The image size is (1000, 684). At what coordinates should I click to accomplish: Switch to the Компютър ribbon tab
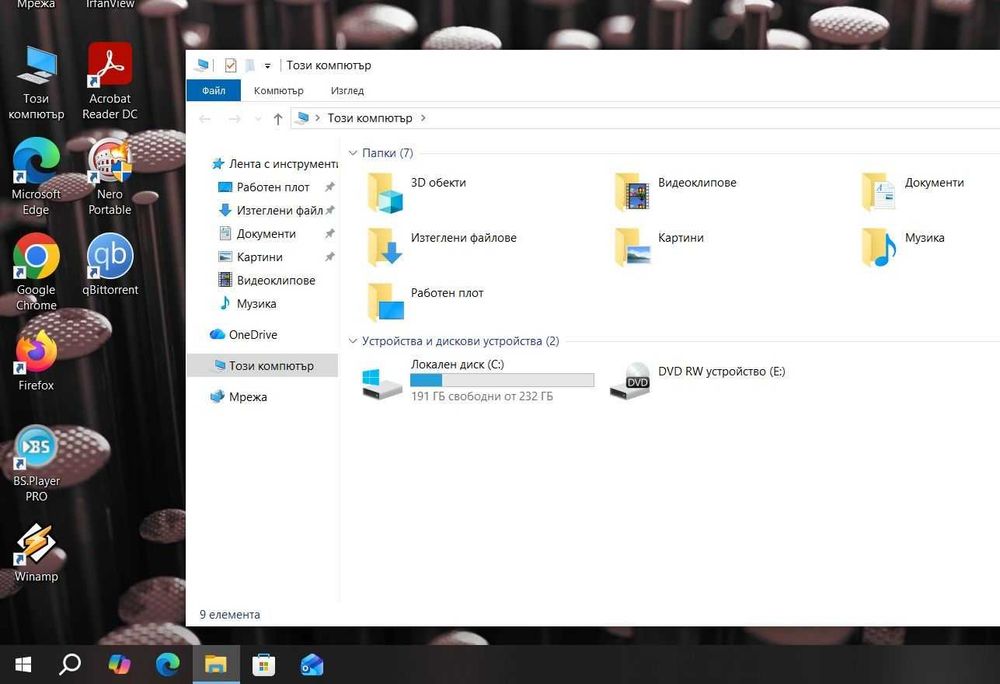tap(279, 91)
